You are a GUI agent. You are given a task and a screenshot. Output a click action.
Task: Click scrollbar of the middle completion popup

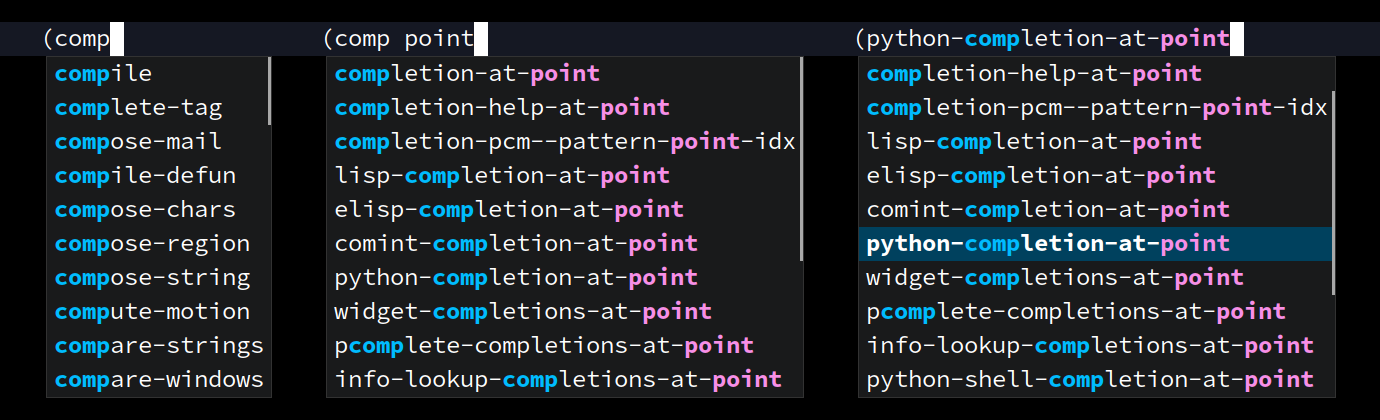click(x=801, y=159)
